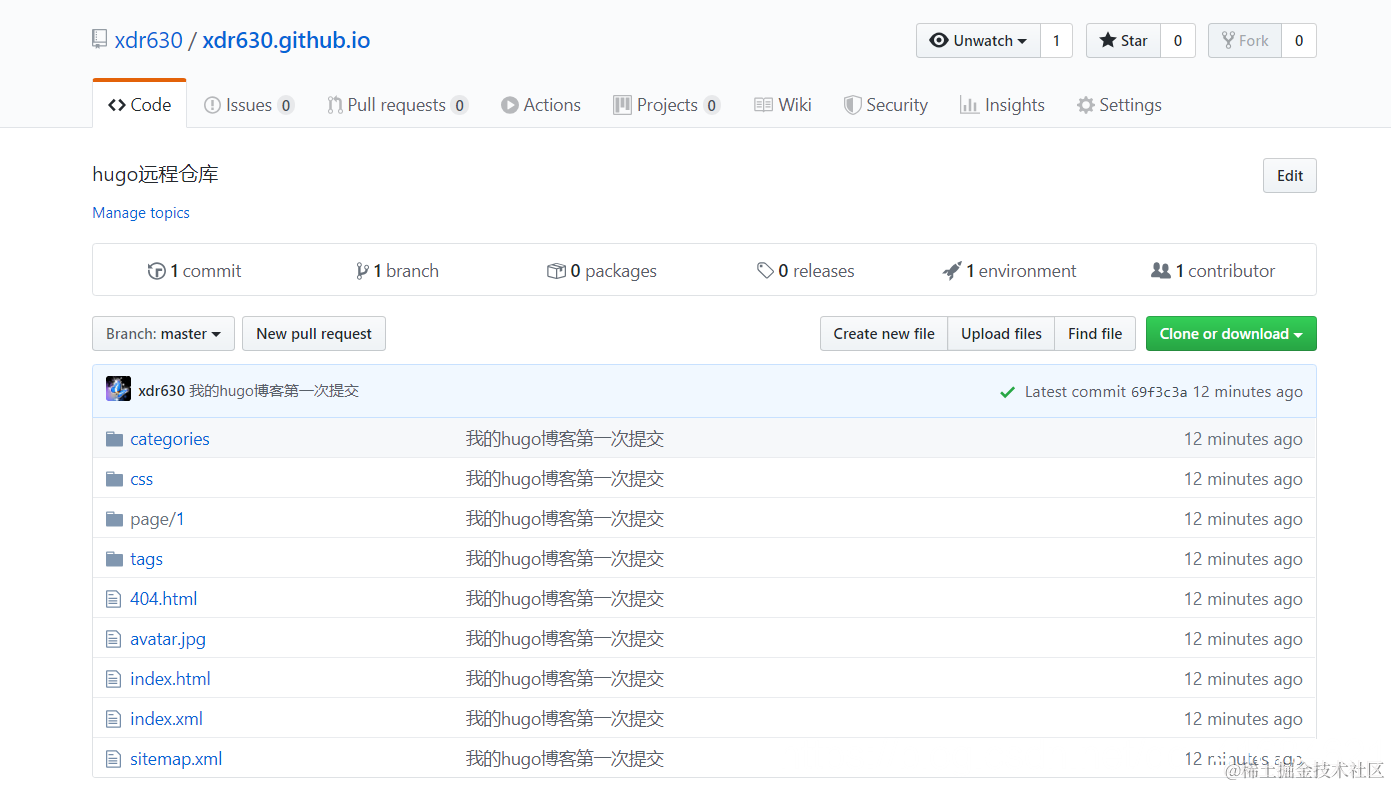This screenshot has width=1391, height=787.
Task: Click the tag icon beside 0 releases
Action: point(765,271)
